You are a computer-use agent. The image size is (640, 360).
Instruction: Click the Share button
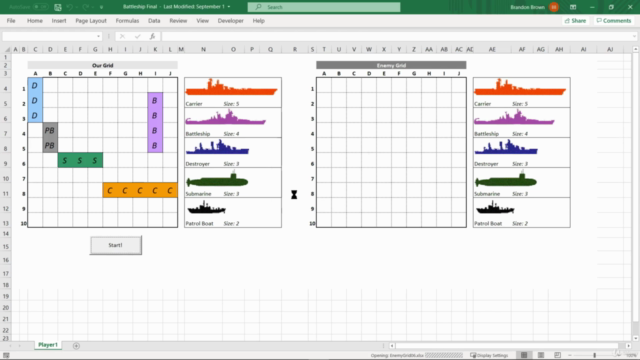pos(575,20)
